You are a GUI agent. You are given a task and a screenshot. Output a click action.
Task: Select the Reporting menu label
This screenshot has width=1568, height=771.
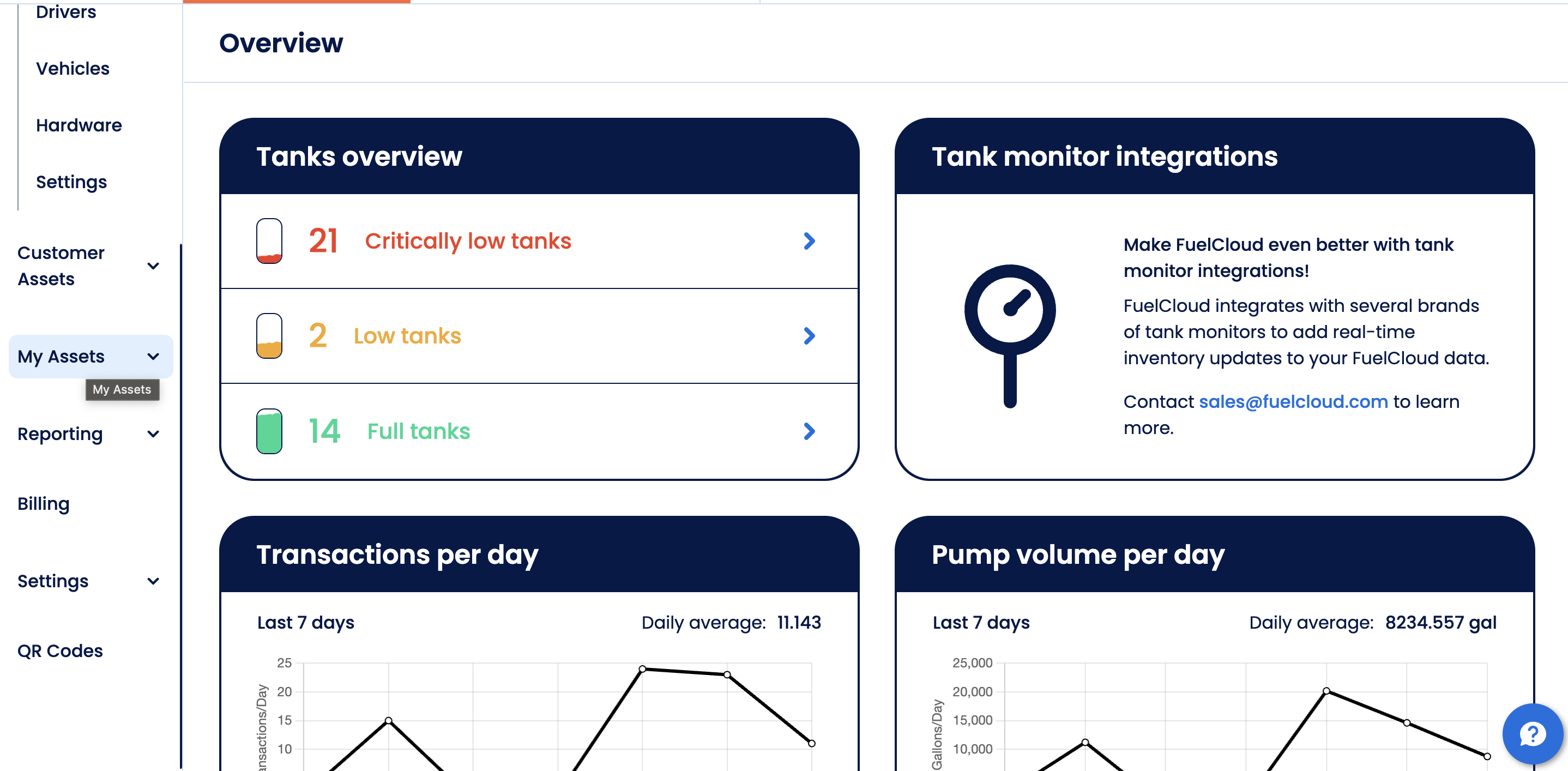[59, 434]
